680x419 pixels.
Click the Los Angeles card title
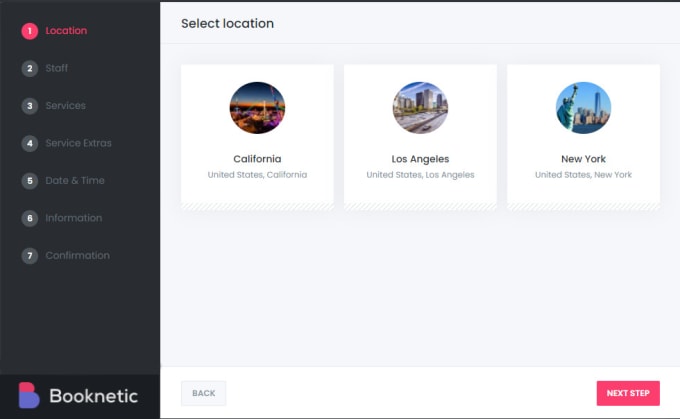[420, 159]
